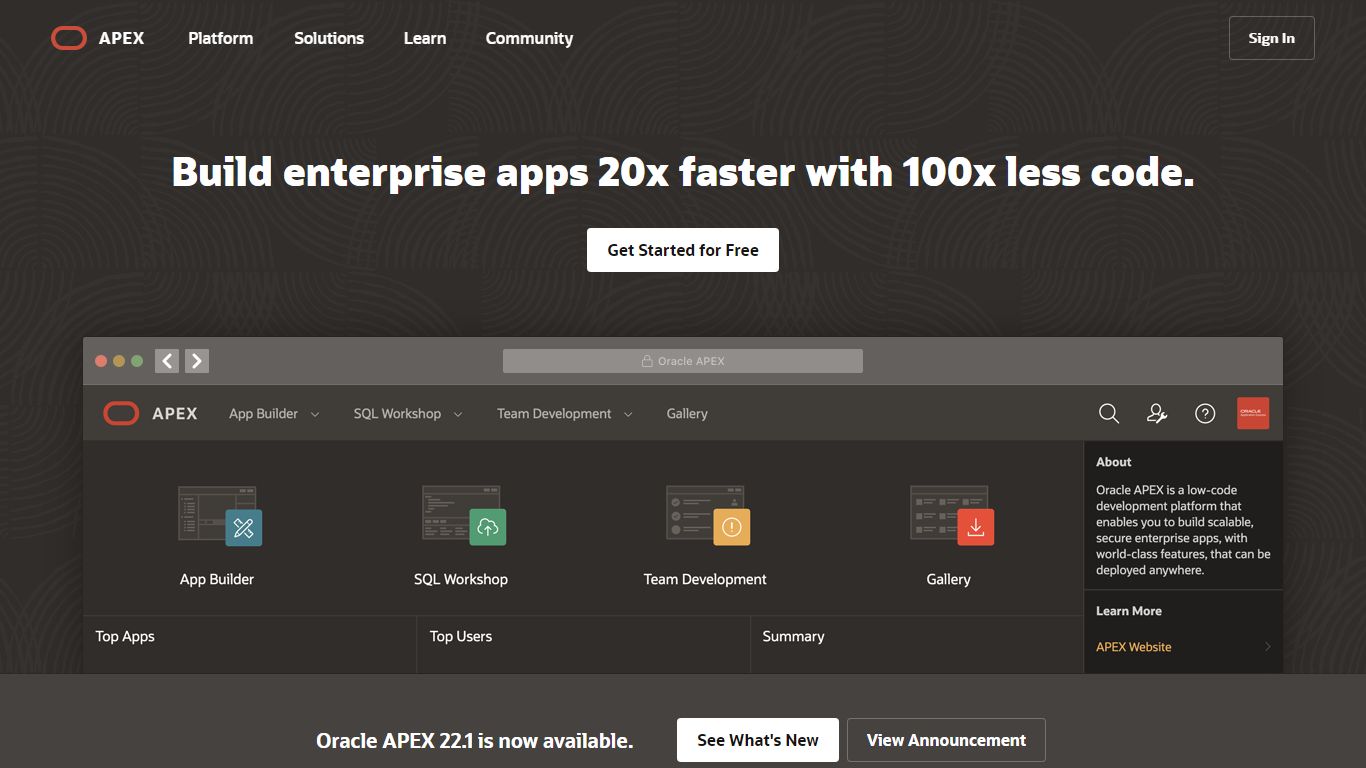Viewport: 1366px width, 768px height.
Task: Click the green mock window maximize dot
Action: (137, 361)
